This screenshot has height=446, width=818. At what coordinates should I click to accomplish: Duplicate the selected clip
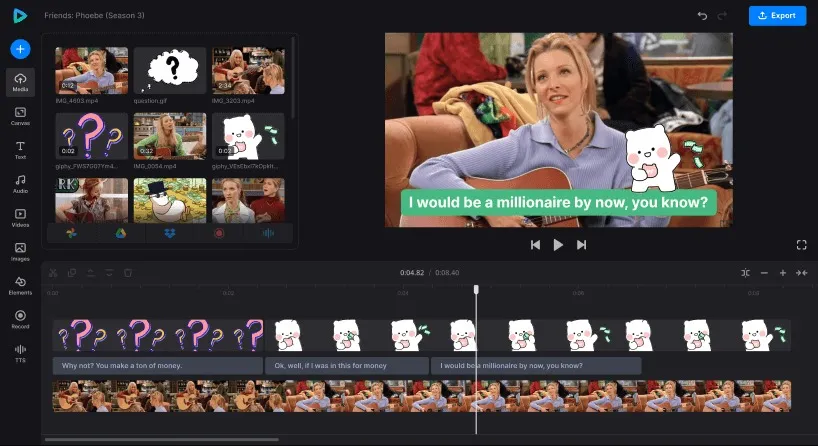point(71,273)
